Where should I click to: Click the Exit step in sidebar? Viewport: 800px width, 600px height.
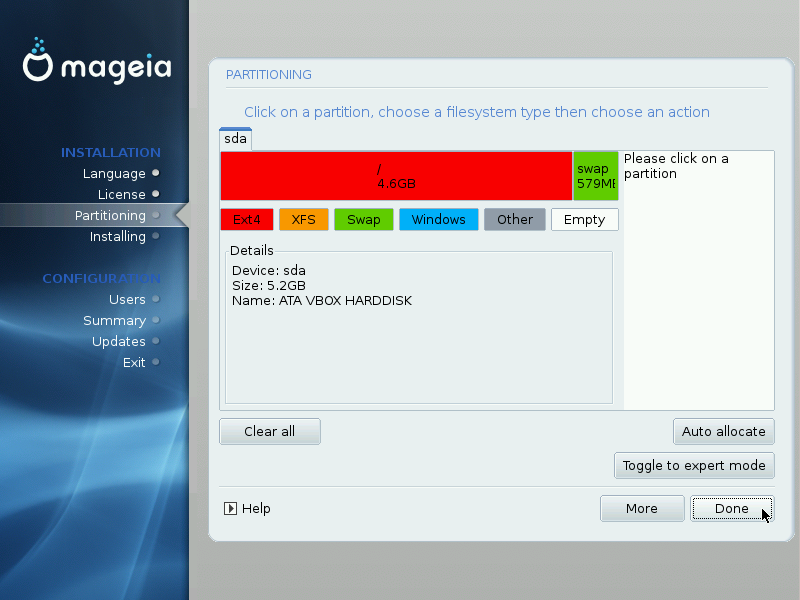[x=134, y=362]
